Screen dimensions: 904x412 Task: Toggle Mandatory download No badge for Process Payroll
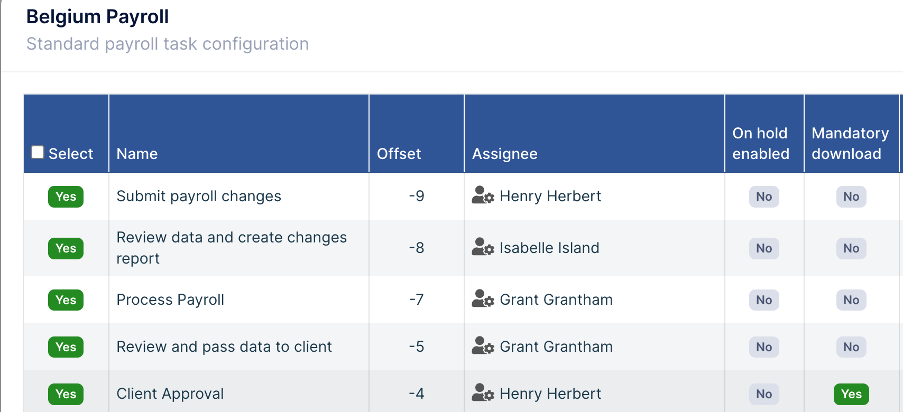851,300
